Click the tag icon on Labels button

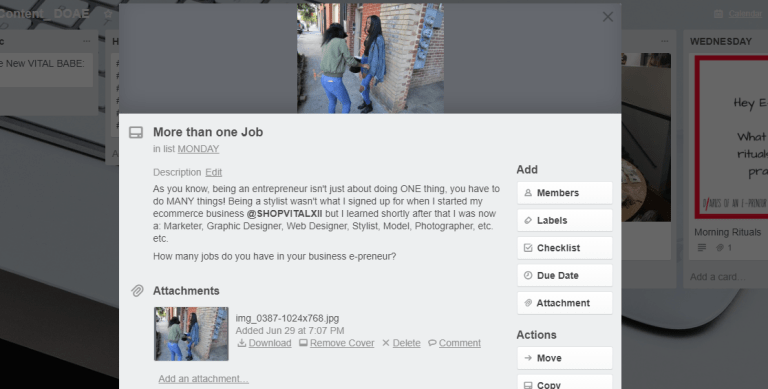pyautogui.click(x=528, y=220)
